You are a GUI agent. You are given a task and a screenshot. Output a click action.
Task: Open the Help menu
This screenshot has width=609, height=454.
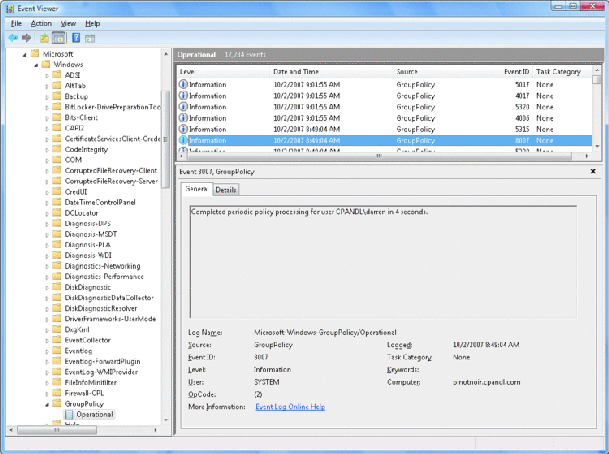(92, 24)
